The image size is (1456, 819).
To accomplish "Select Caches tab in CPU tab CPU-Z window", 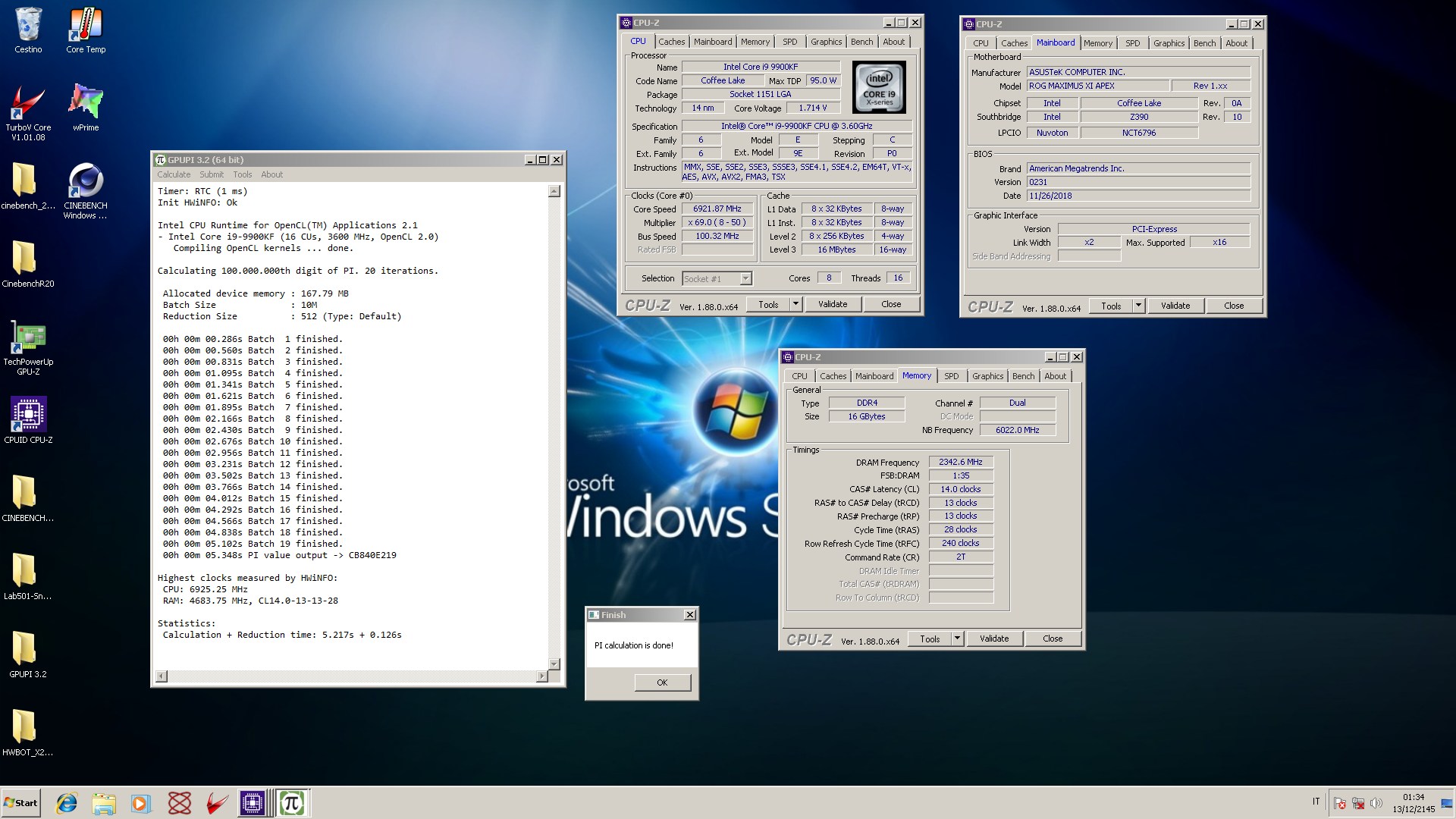I will [671, 42].
